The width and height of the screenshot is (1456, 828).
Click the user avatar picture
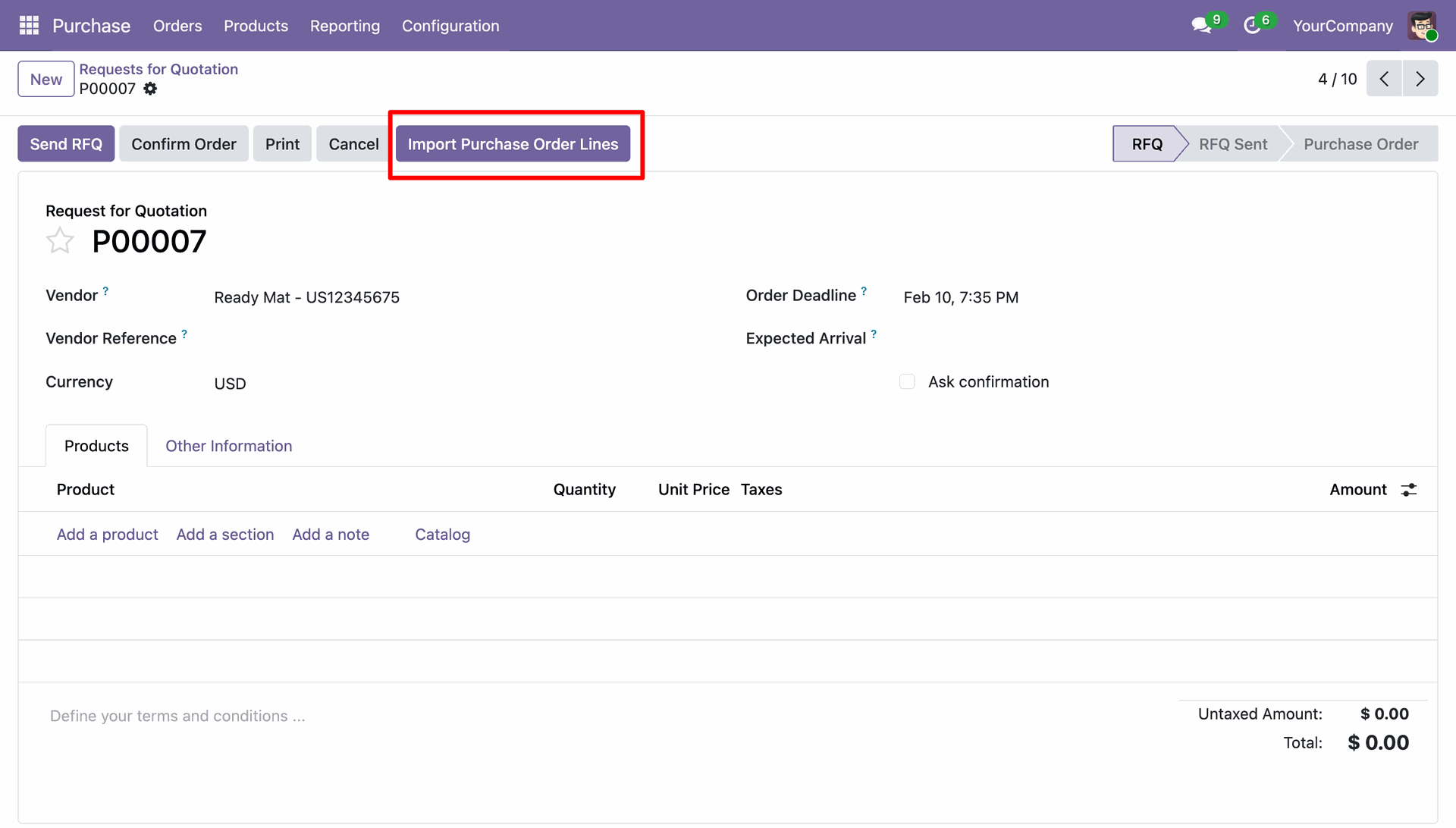[1421, 26]
